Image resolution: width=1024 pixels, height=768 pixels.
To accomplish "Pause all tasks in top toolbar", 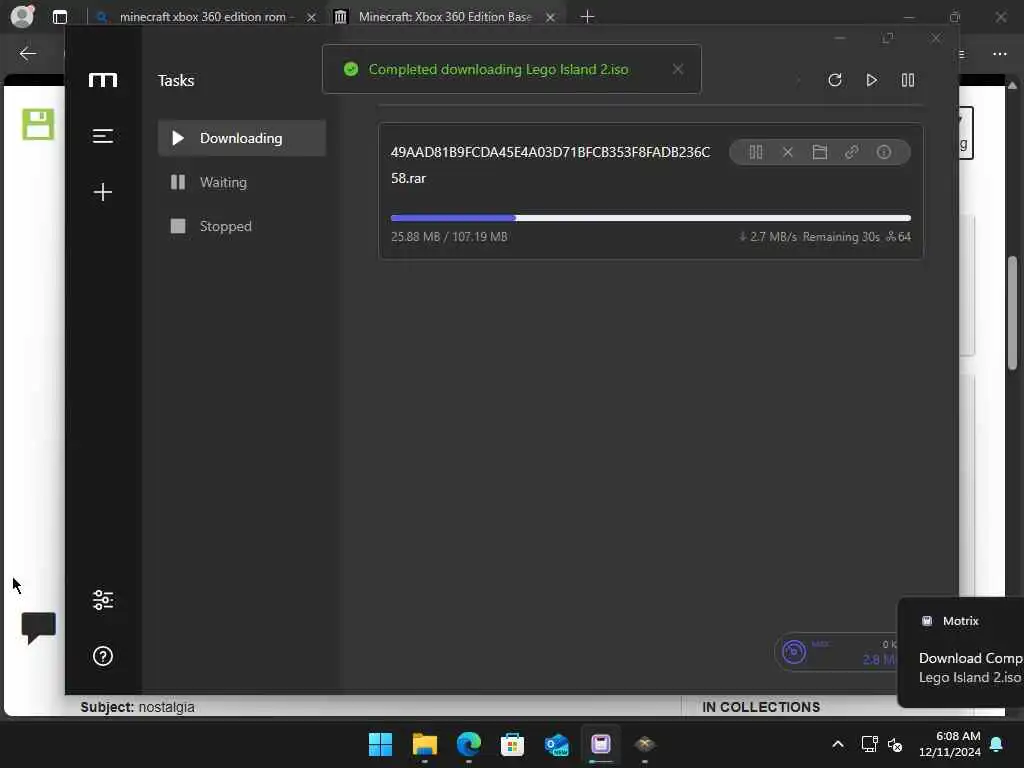I will tap(908, 80).
